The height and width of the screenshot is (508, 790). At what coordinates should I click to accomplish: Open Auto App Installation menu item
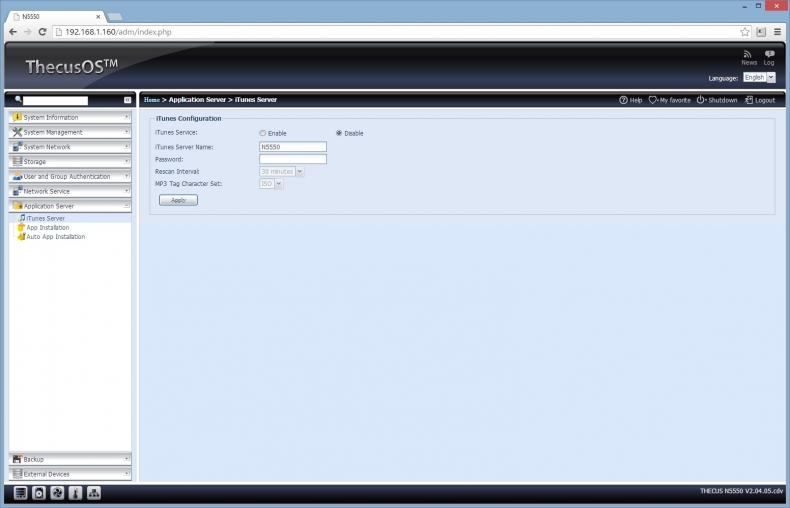tap(55, 237)
